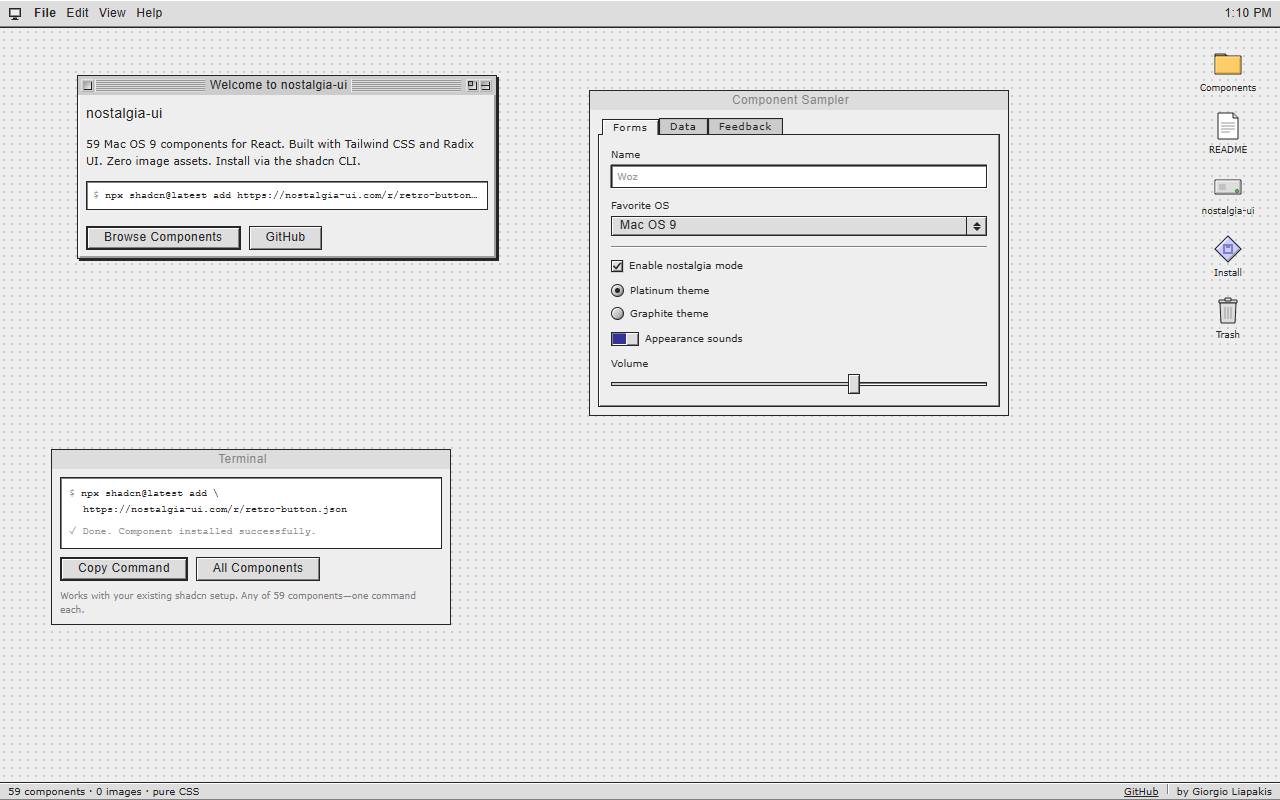Open the README document icon
The height and width of the screenshot is (800, 1280).
pyautogui.click(x=1227, y=133)
